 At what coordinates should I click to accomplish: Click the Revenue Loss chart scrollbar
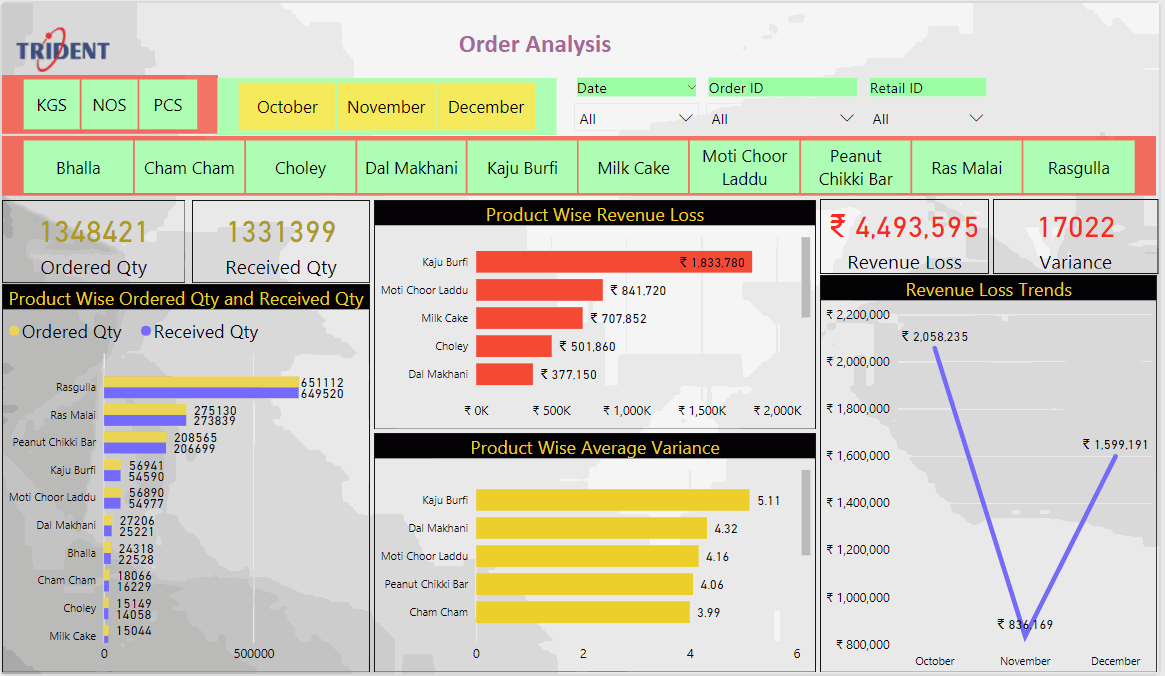click(x=806, y=278)
